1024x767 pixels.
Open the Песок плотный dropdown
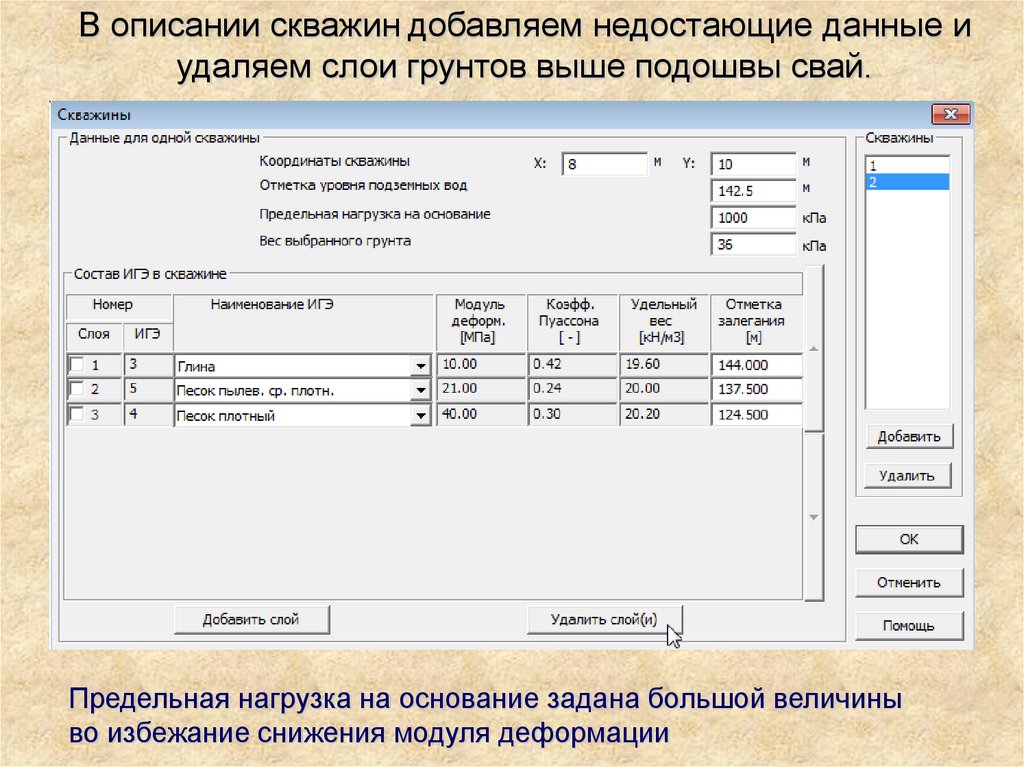point(421,416)
